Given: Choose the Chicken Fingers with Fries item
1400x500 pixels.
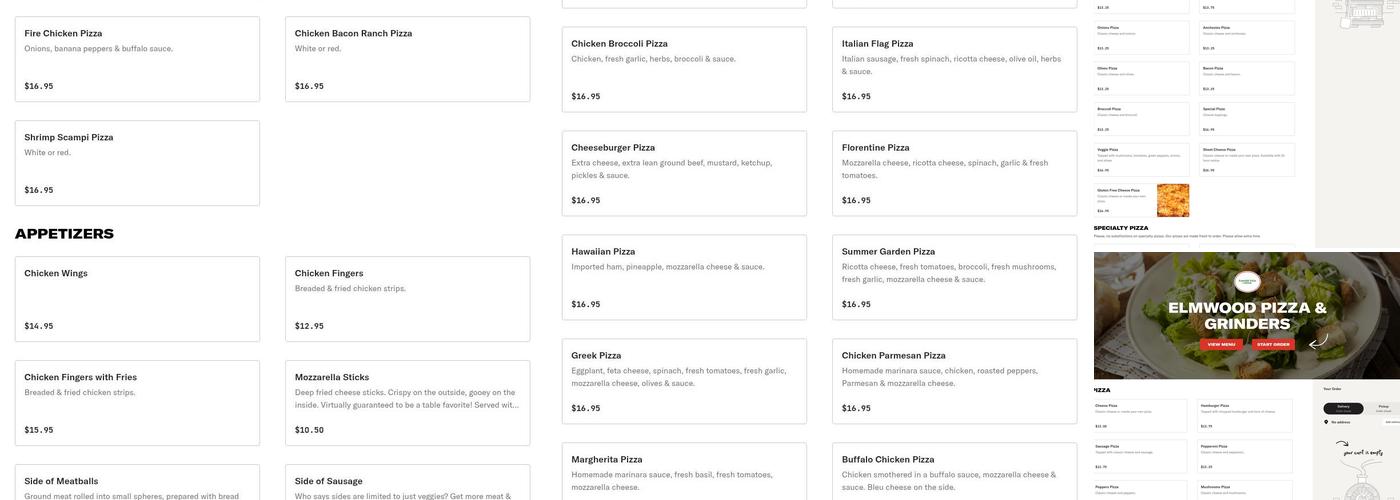Looking at the screenshot, I should click(x=137, y=403).
